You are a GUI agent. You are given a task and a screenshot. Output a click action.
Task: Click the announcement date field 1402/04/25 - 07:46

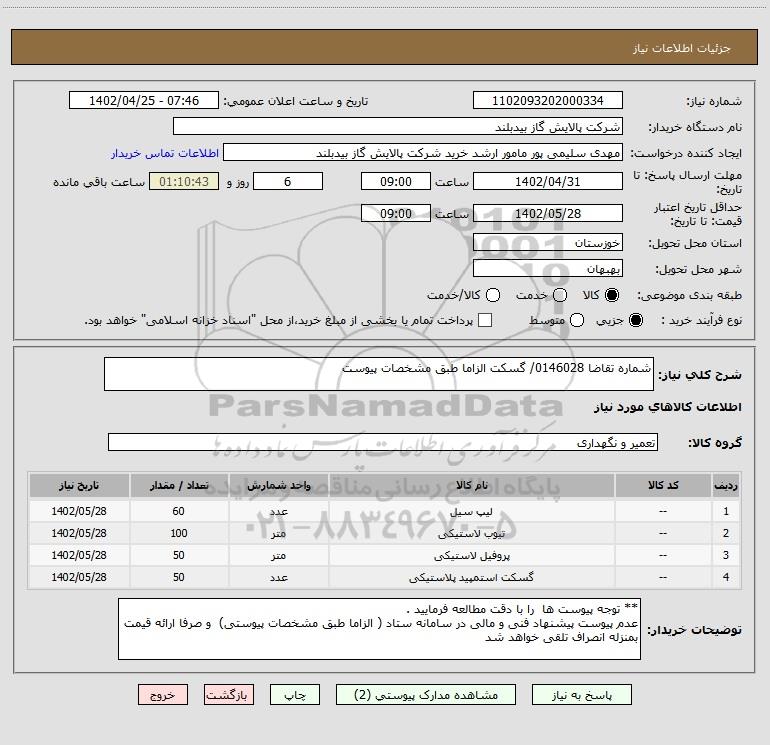tap(144, 100)
